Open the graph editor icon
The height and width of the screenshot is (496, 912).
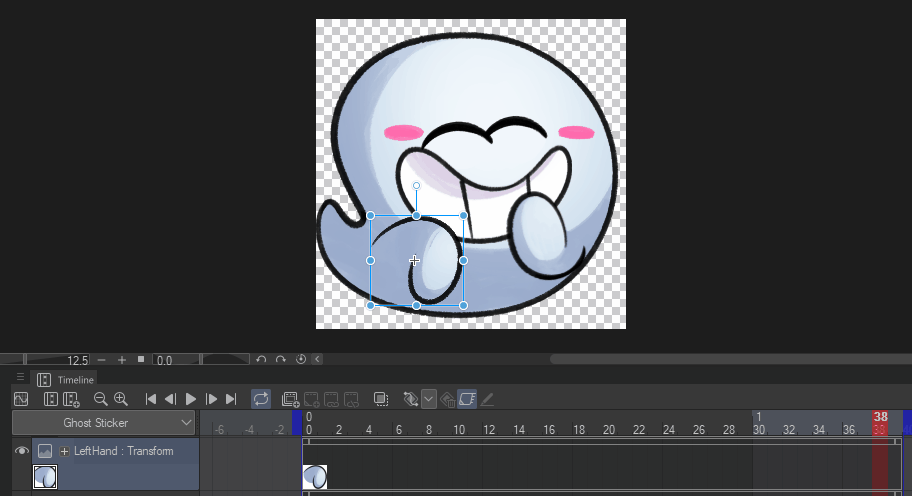(x=20, y=399)
